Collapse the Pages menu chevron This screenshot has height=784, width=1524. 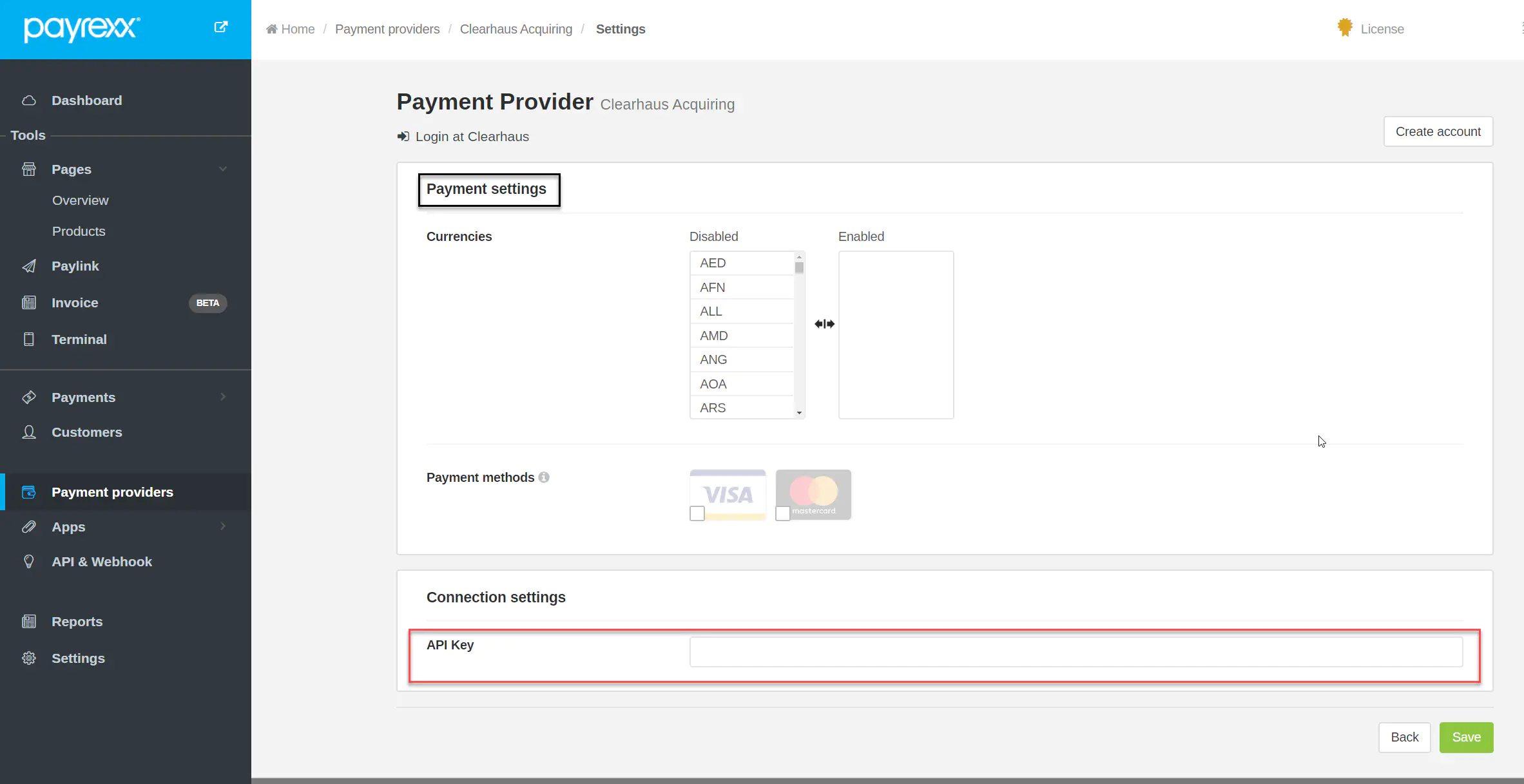click(223, 169)
